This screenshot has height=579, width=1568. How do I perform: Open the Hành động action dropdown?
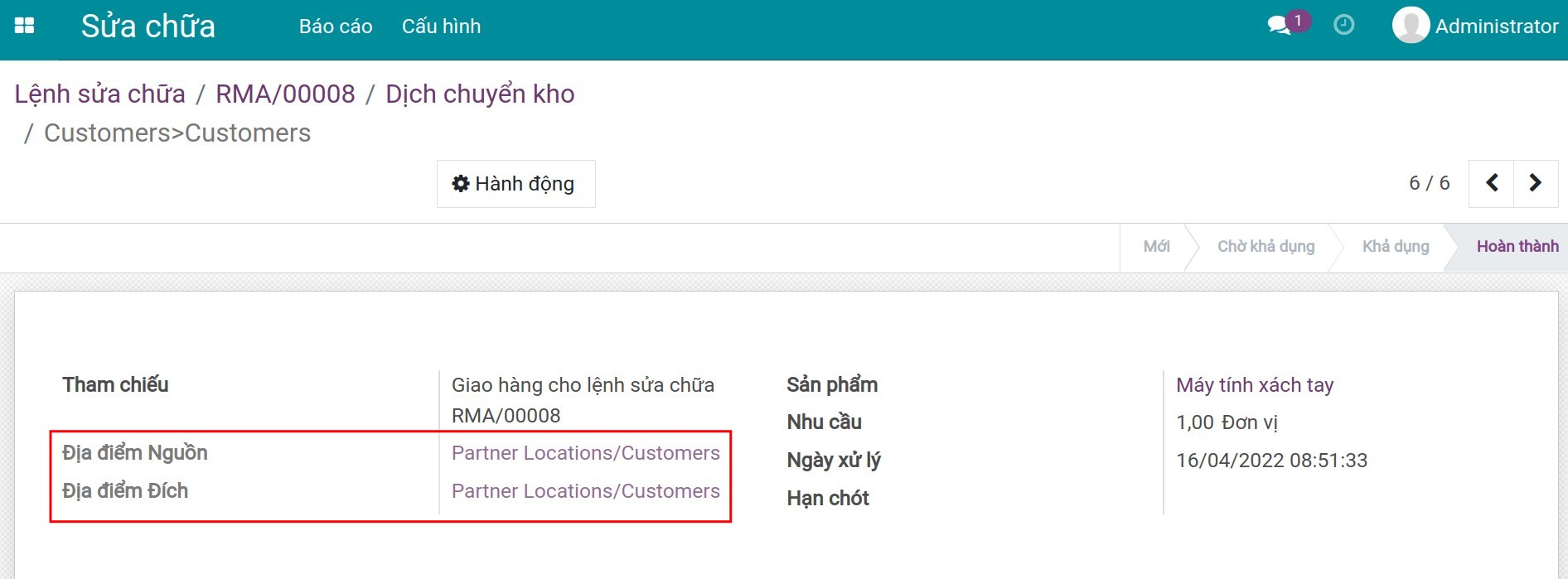(515, 184)
